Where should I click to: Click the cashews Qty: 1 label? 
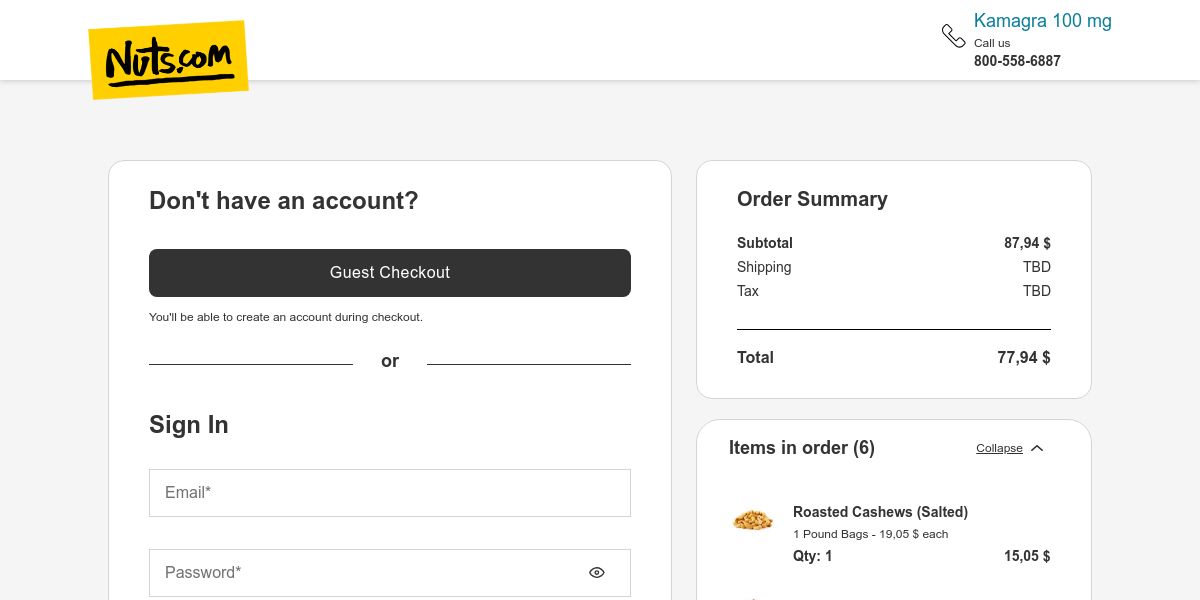tap(812, 556)
